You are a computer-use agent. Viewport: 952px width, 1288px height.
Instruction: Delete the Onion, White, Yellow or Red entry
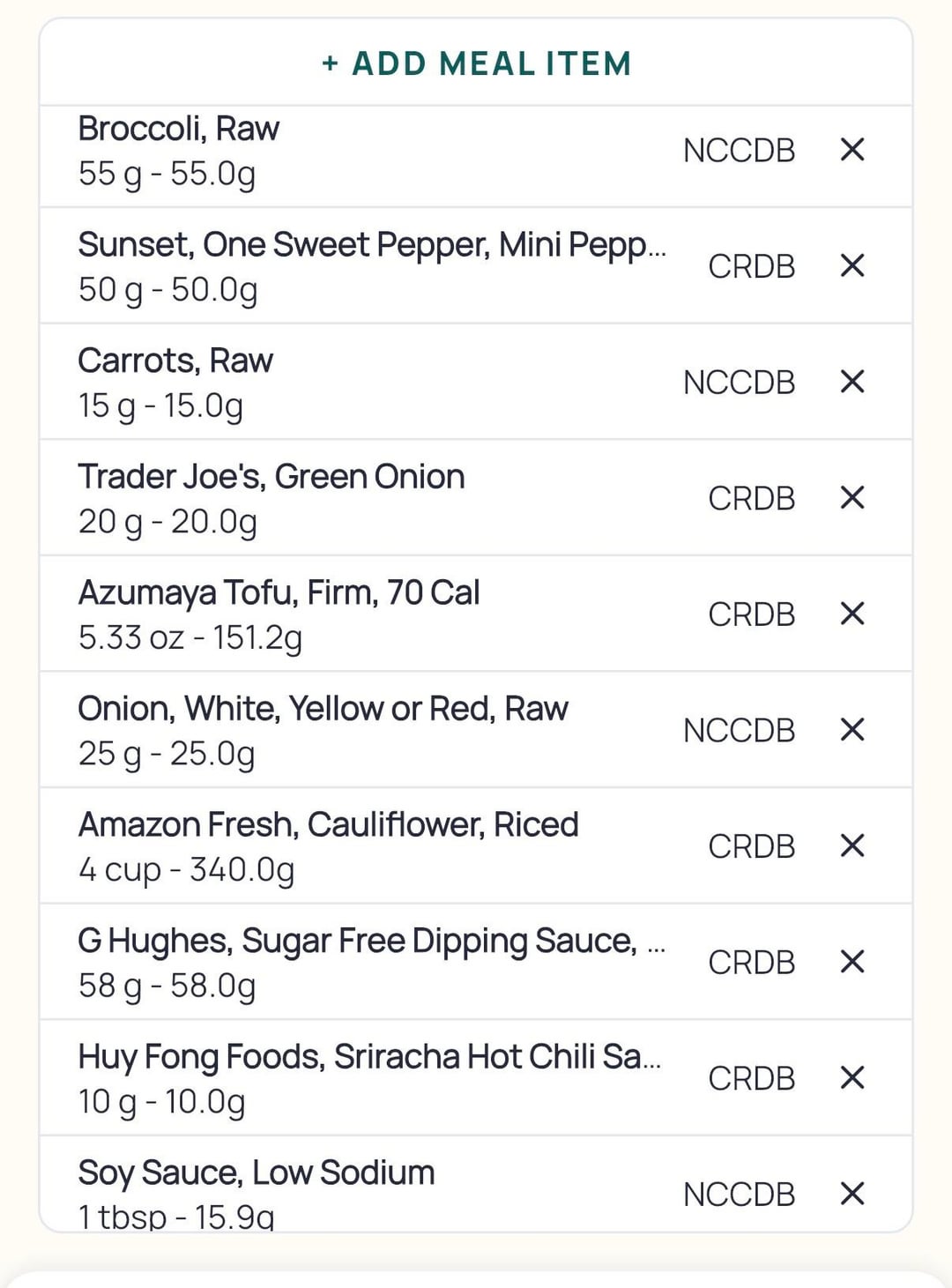coord(852,730)
